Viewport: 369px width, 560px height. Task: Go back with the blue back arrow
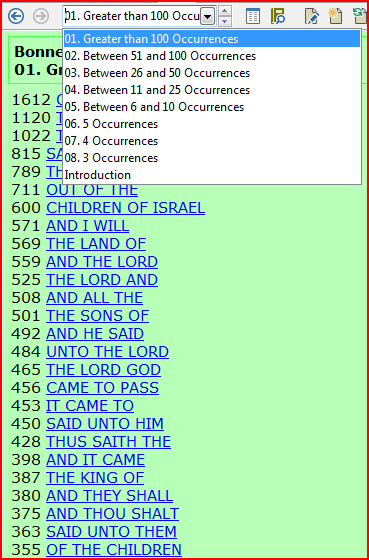click(x=16, y=16)
